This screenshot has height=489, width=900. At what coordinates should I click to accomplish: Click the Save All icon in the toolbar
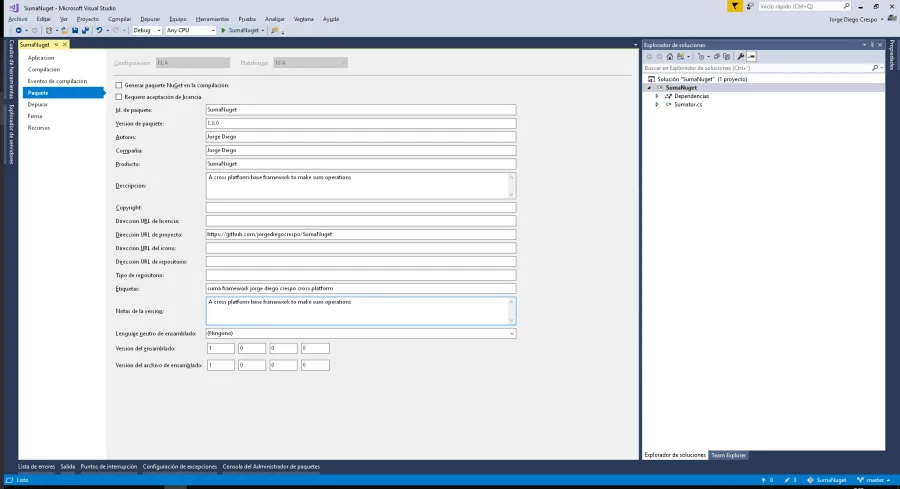pos(86,30)
